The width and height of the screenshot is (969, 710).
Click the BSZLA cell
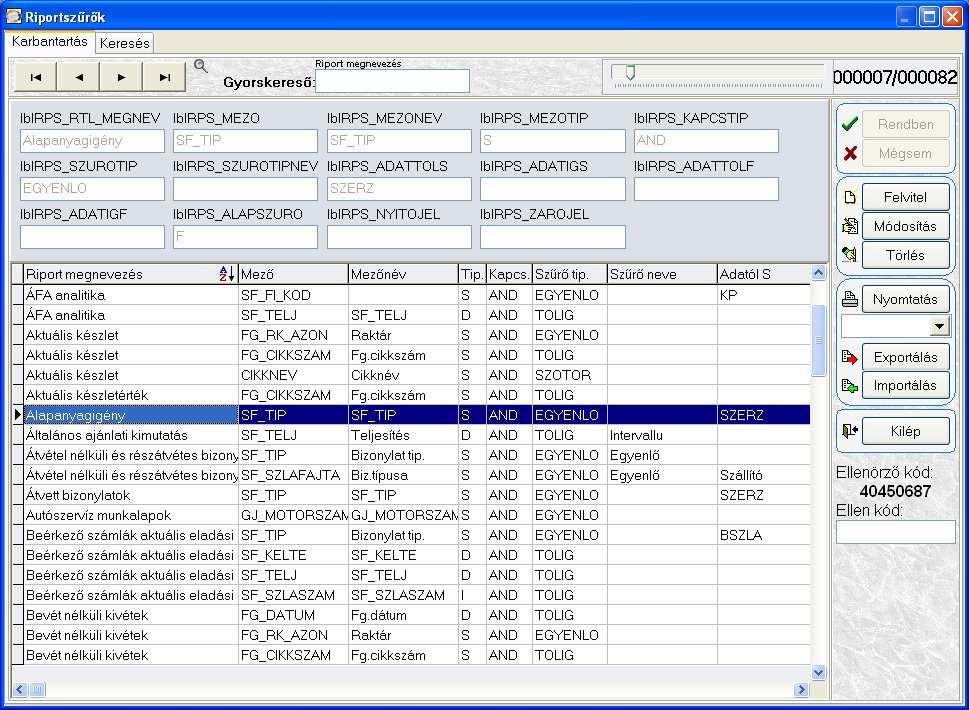[x=763, y=535]
